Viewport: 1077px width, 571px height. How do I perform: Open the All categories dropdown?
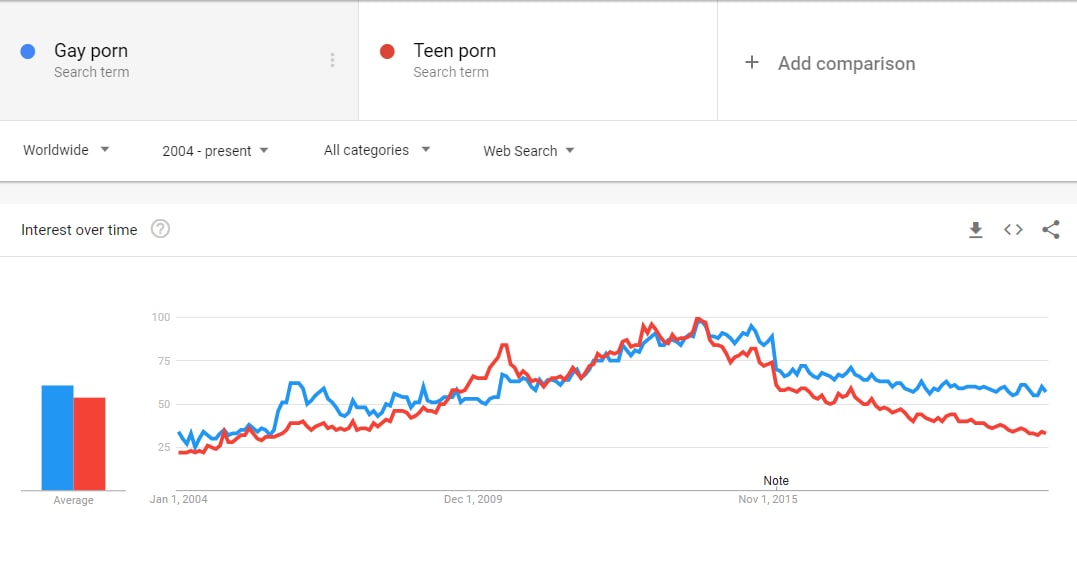(376, 150)
